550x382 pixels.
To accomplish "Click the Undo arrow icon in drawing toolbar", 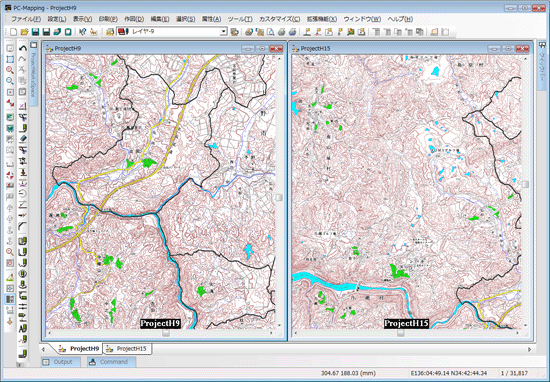I will 23,48.
